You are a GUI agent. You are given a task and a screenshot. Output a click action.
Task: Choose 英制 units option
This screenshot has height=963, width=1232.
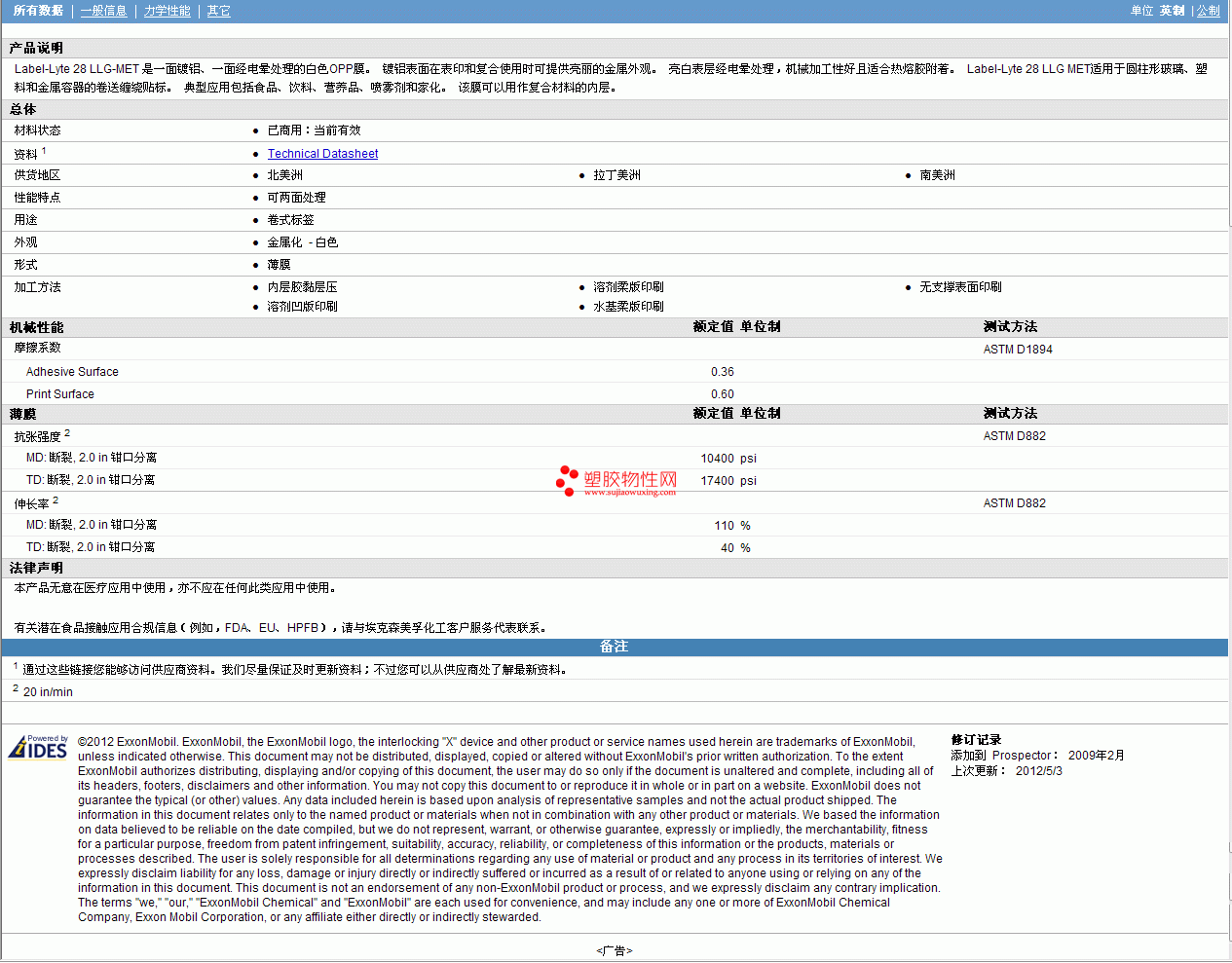click(x=1173, y=11)
